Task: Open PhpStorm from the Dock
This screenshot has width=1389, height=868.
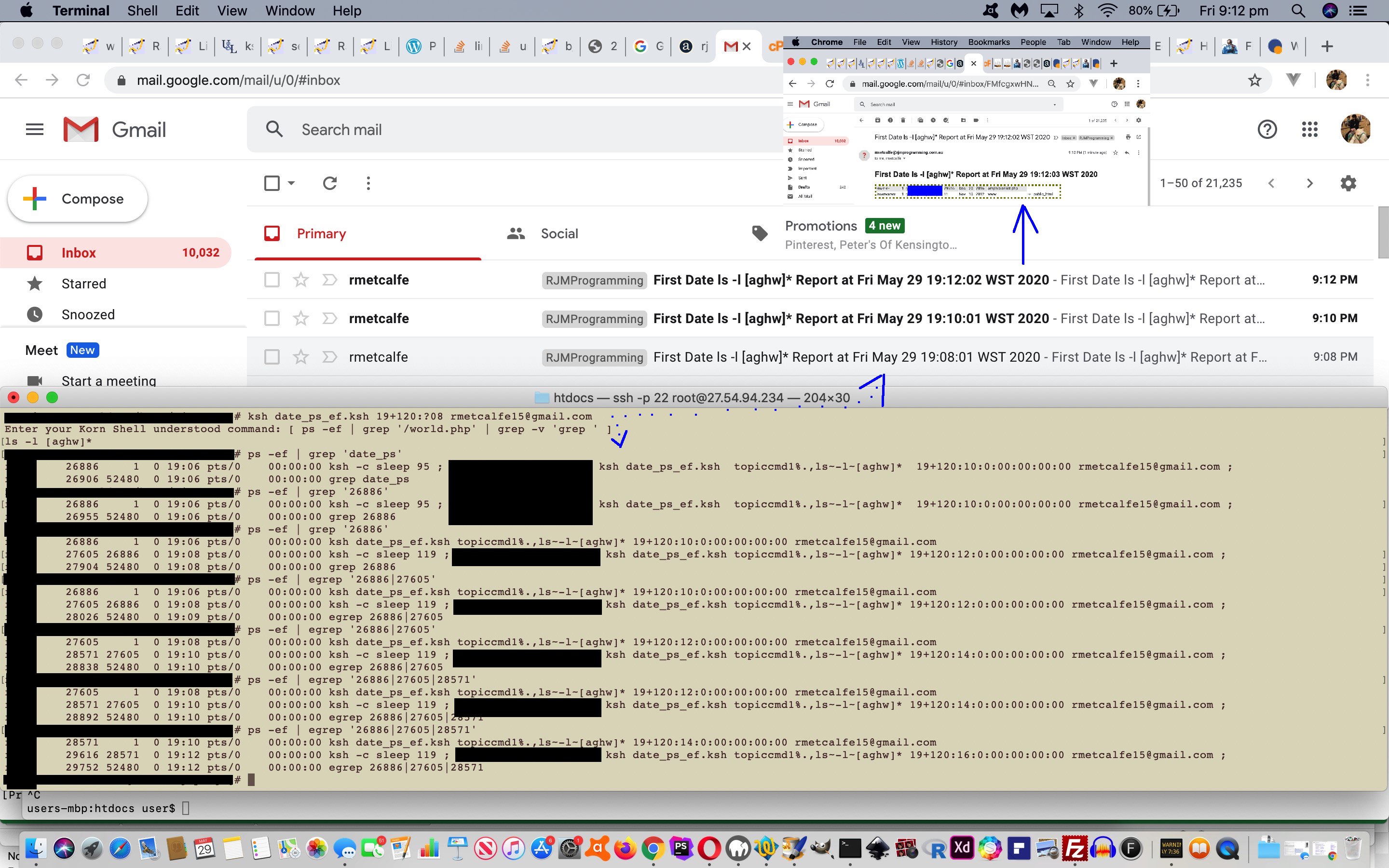Action: click(x=681, y=848)
